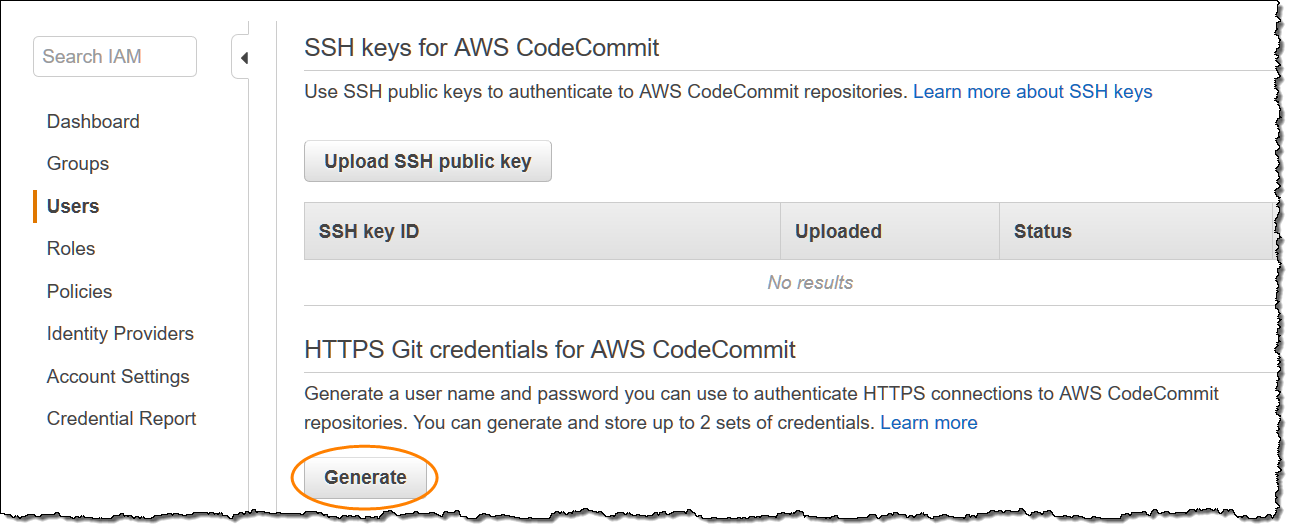Image resolution: width=1292 pixels, height=529 pixels.
Task: Click the Generate button
Action: (x=365, y=477)
